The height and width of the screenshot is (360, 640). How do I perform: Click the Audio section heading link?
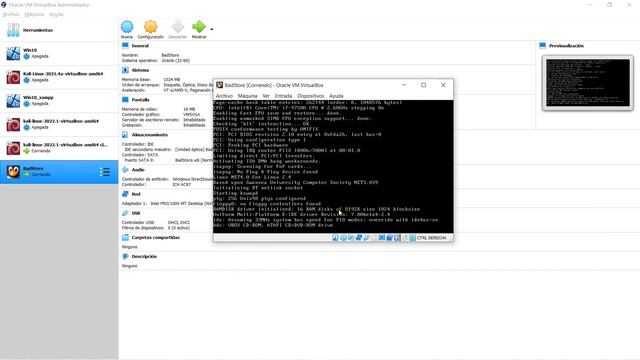click(138, 170)
